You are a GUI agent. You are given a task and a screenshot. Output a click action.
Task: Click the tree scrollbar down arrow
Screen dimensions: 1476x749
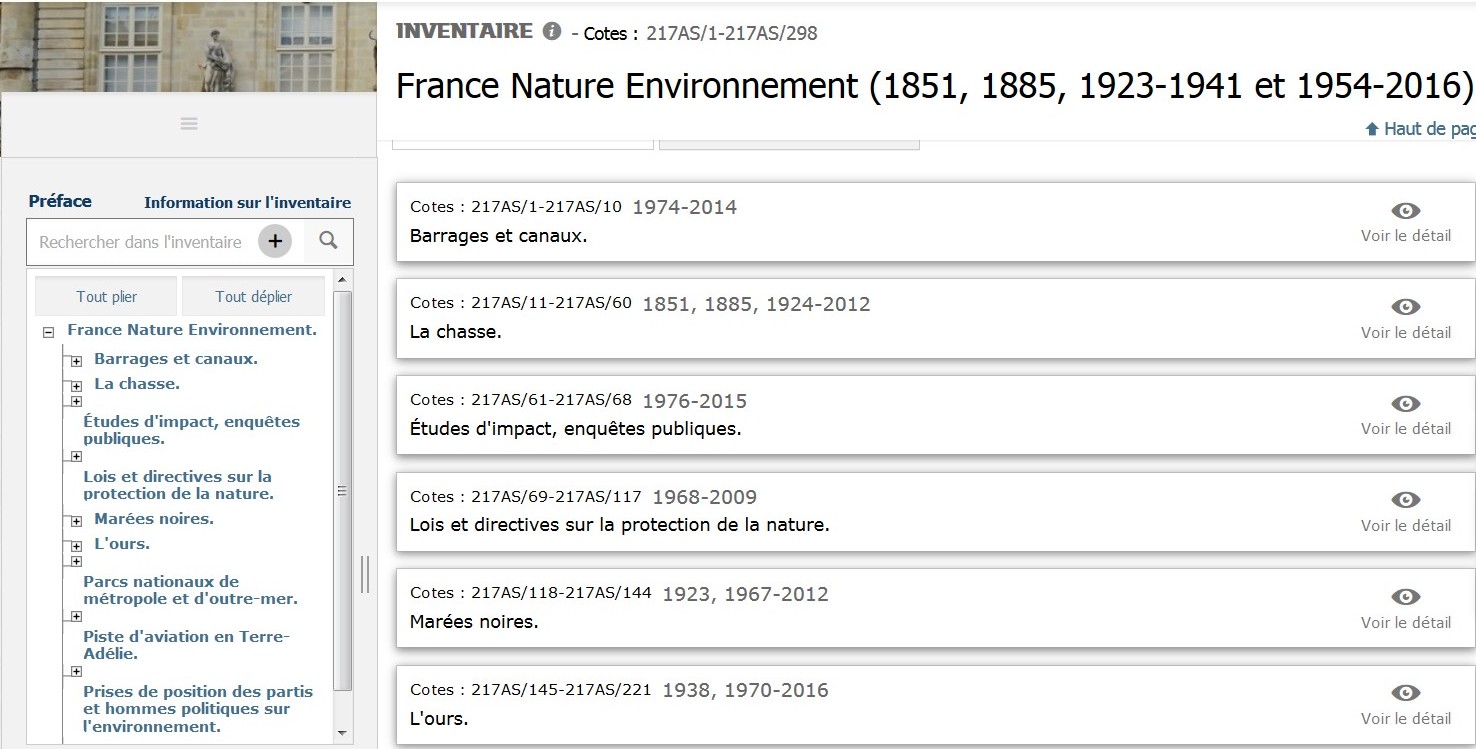(342, 733)
